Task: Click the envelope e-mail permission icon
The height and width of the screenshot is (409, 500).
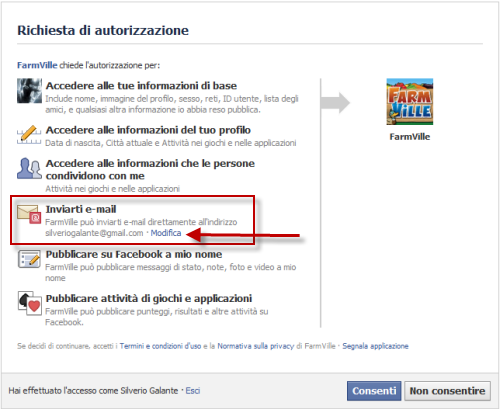Action: point(29,214)
